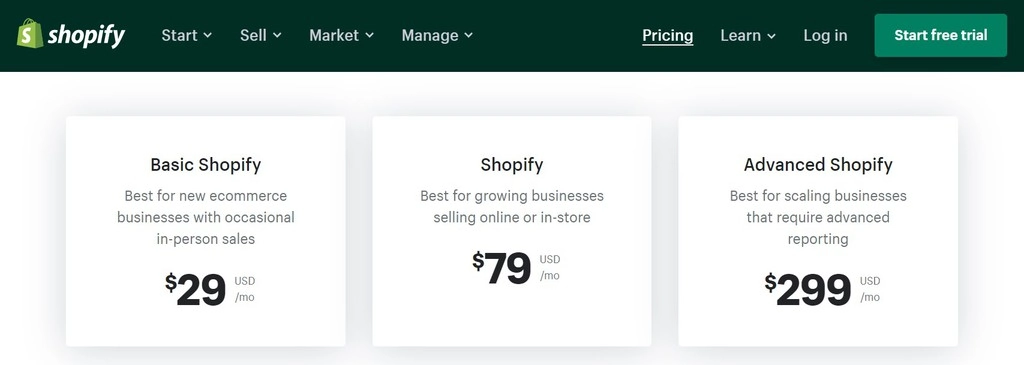This screenshot has height=365, width=1024.
Task: Click the shopify wordmark in header
Action: pos(86,35)
